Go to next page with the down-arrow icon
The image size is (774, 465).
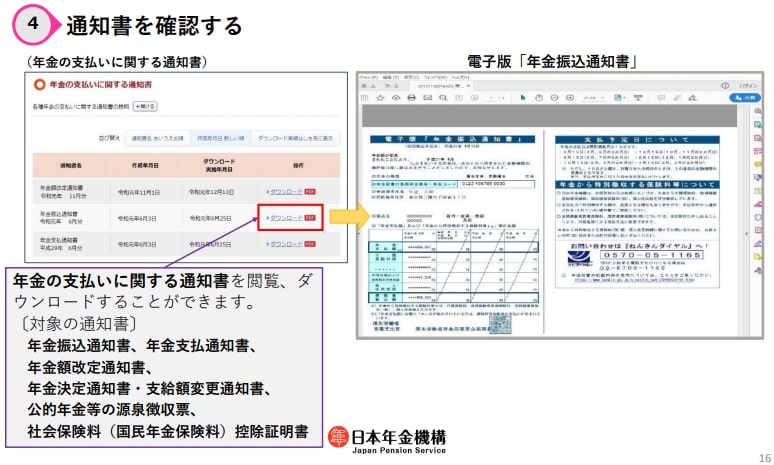[x=475, y=98]
